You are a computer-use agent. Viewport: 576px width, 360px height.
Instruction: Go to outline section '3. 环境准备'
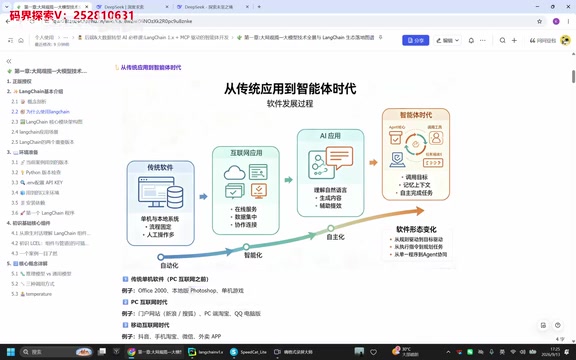click(x=22, y=152)
